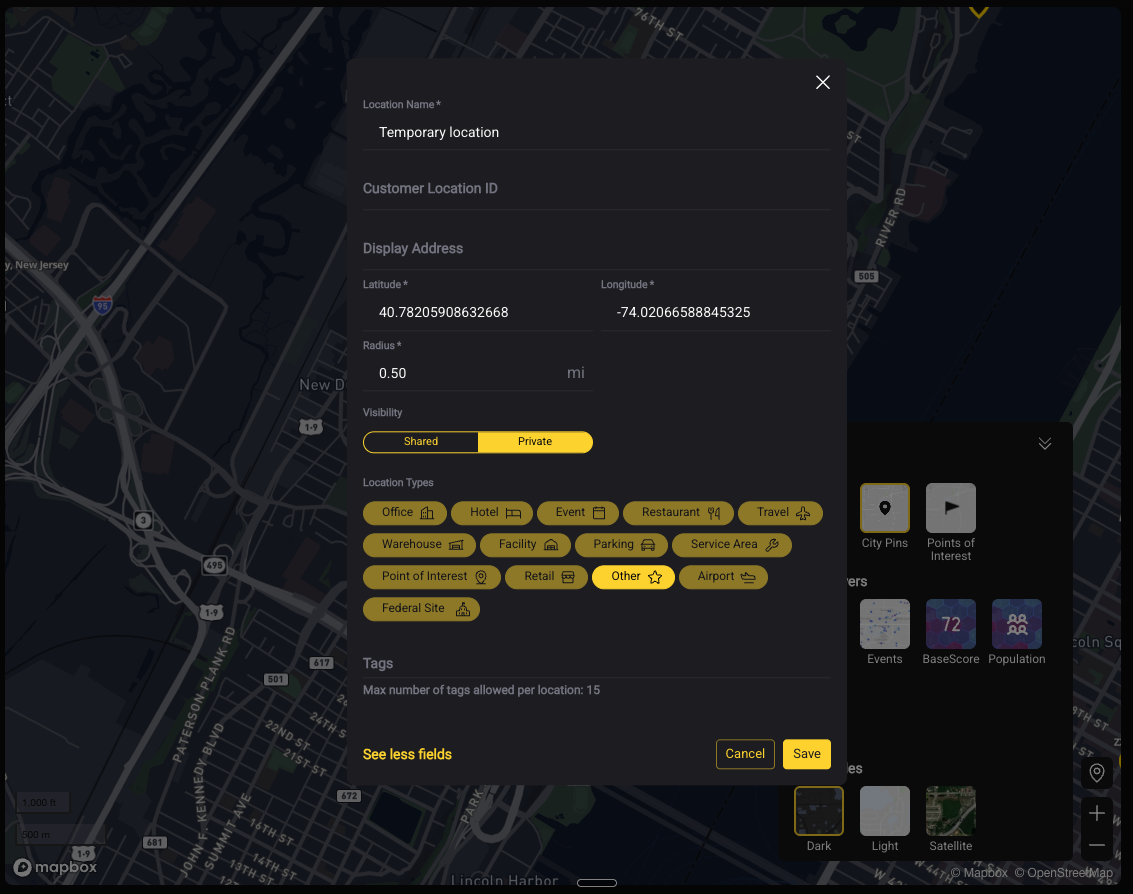Select the Parking location type chip
This screenshot has width=1133, height=894.
[x=621, y=544]
